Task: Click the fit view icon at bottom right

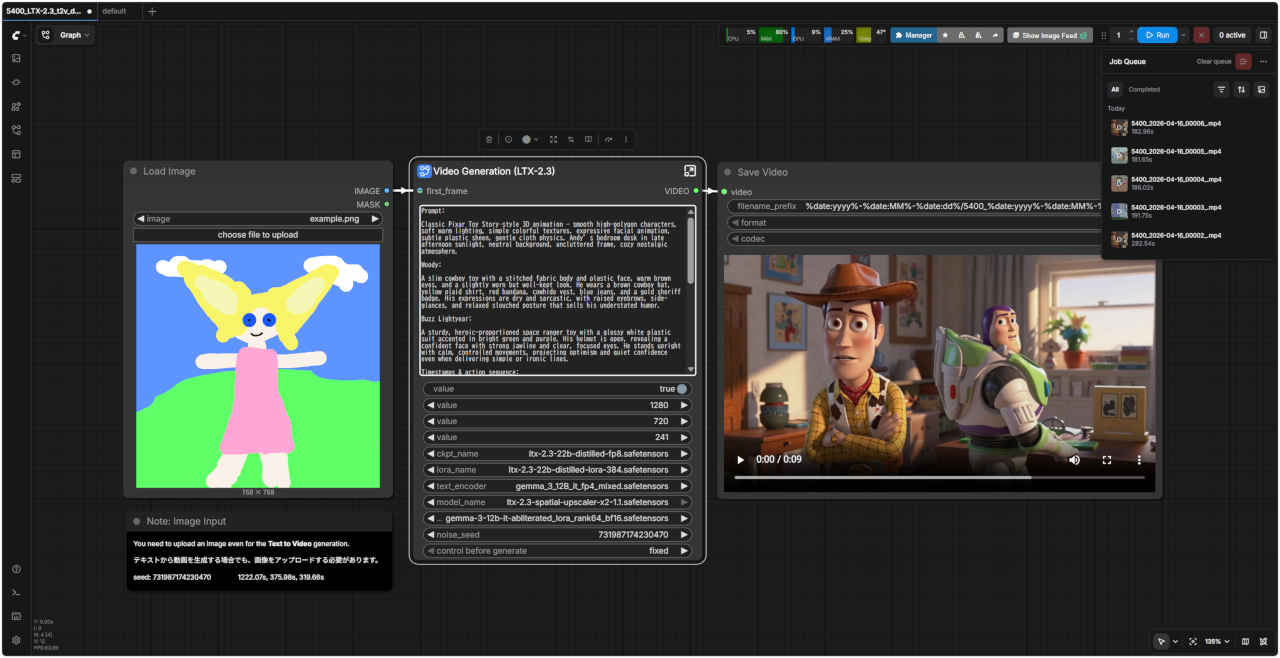Action: [x=1193, y=641]
